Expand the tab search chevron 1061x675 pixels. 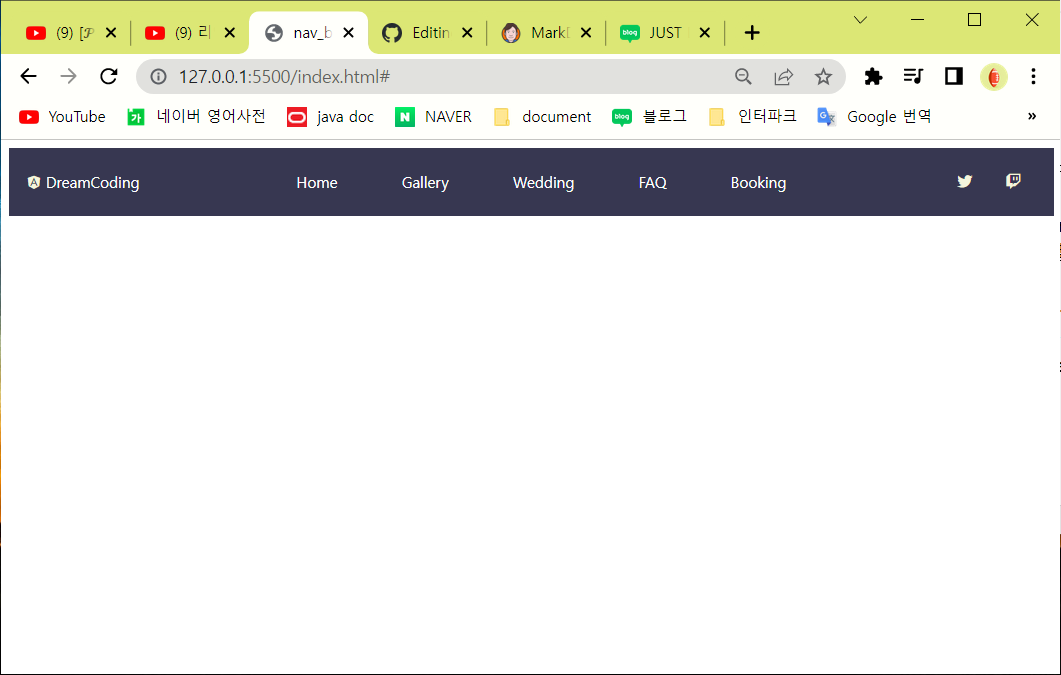(861, 20)
